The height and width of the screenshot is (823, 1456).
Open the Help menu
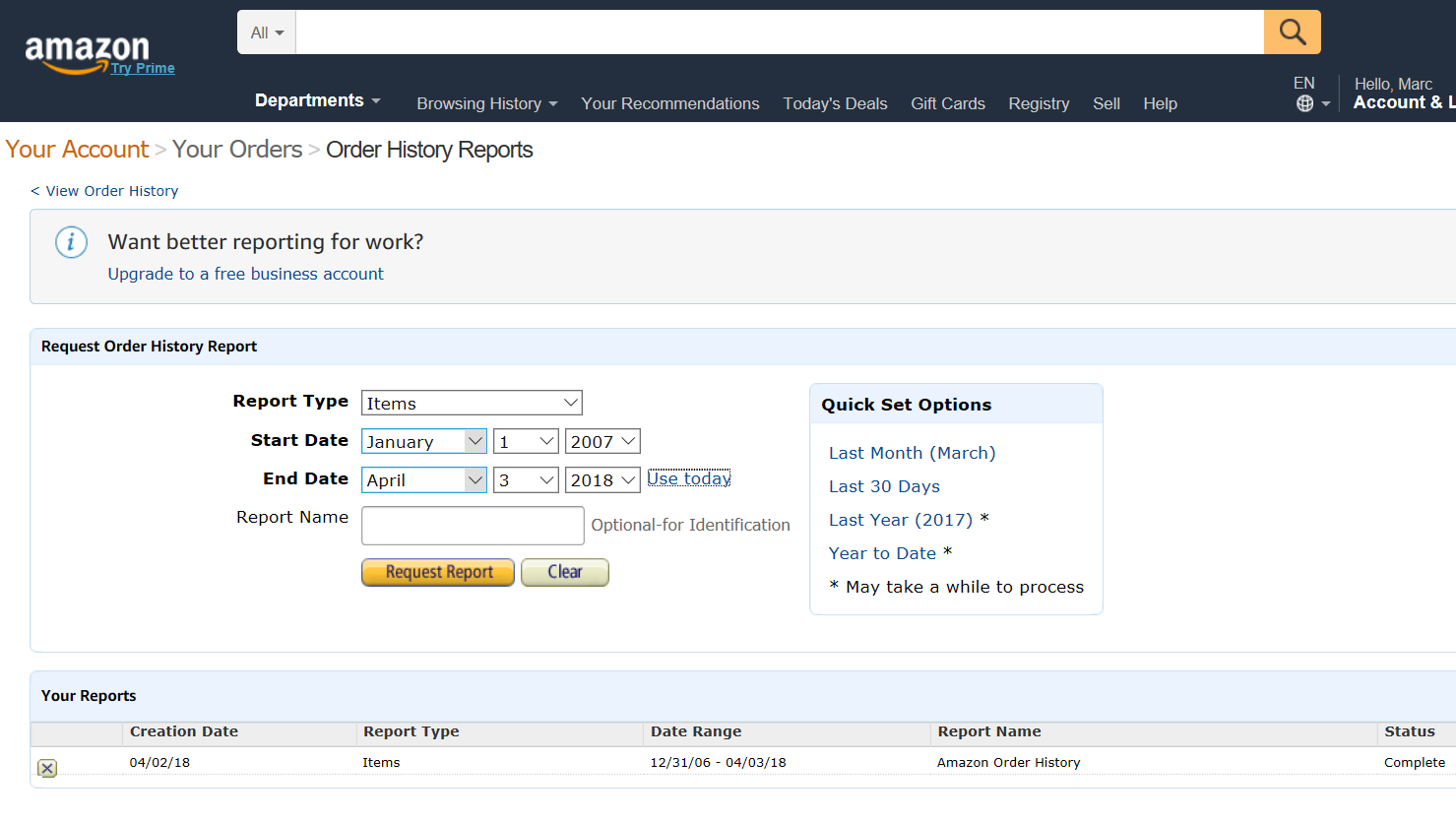coord(1160,103)
